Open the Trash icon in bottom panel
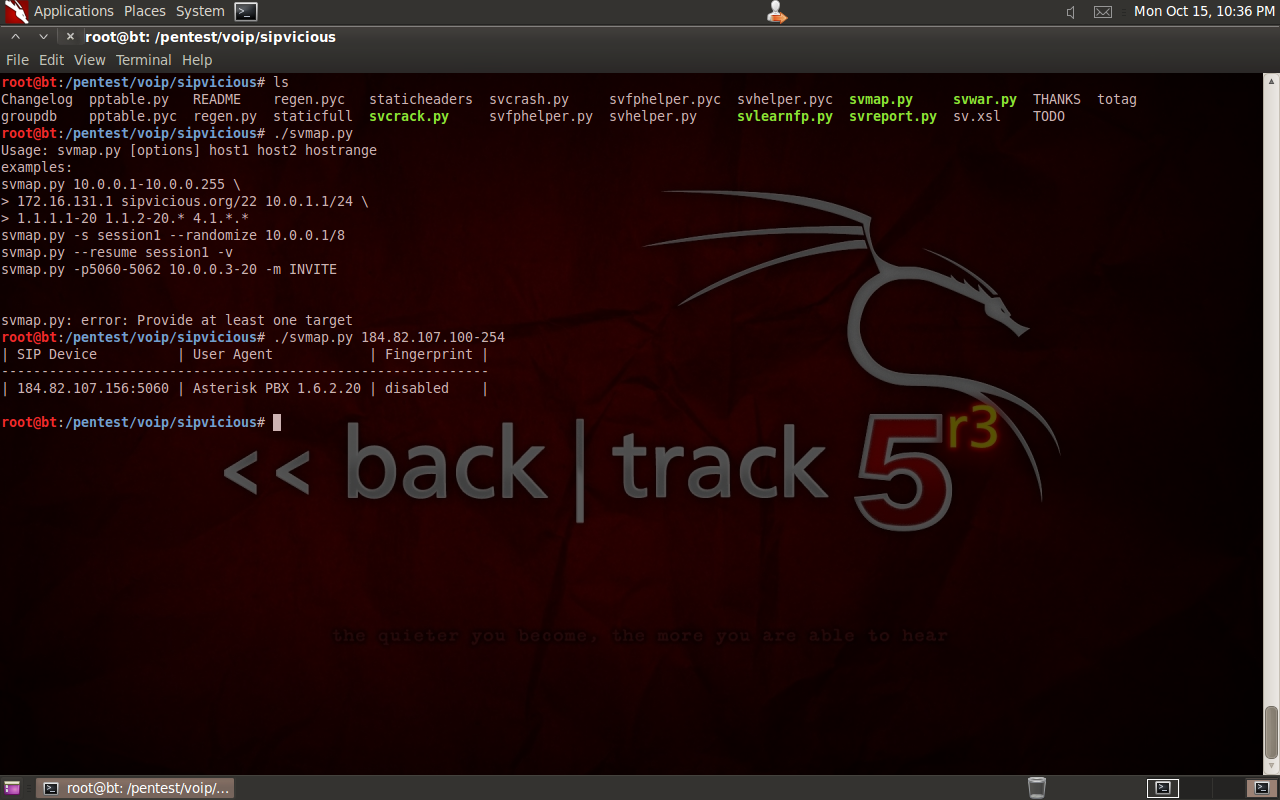Image resolution: width=1280 pixels, height=800 pixels. click(x=1037, y=788)
